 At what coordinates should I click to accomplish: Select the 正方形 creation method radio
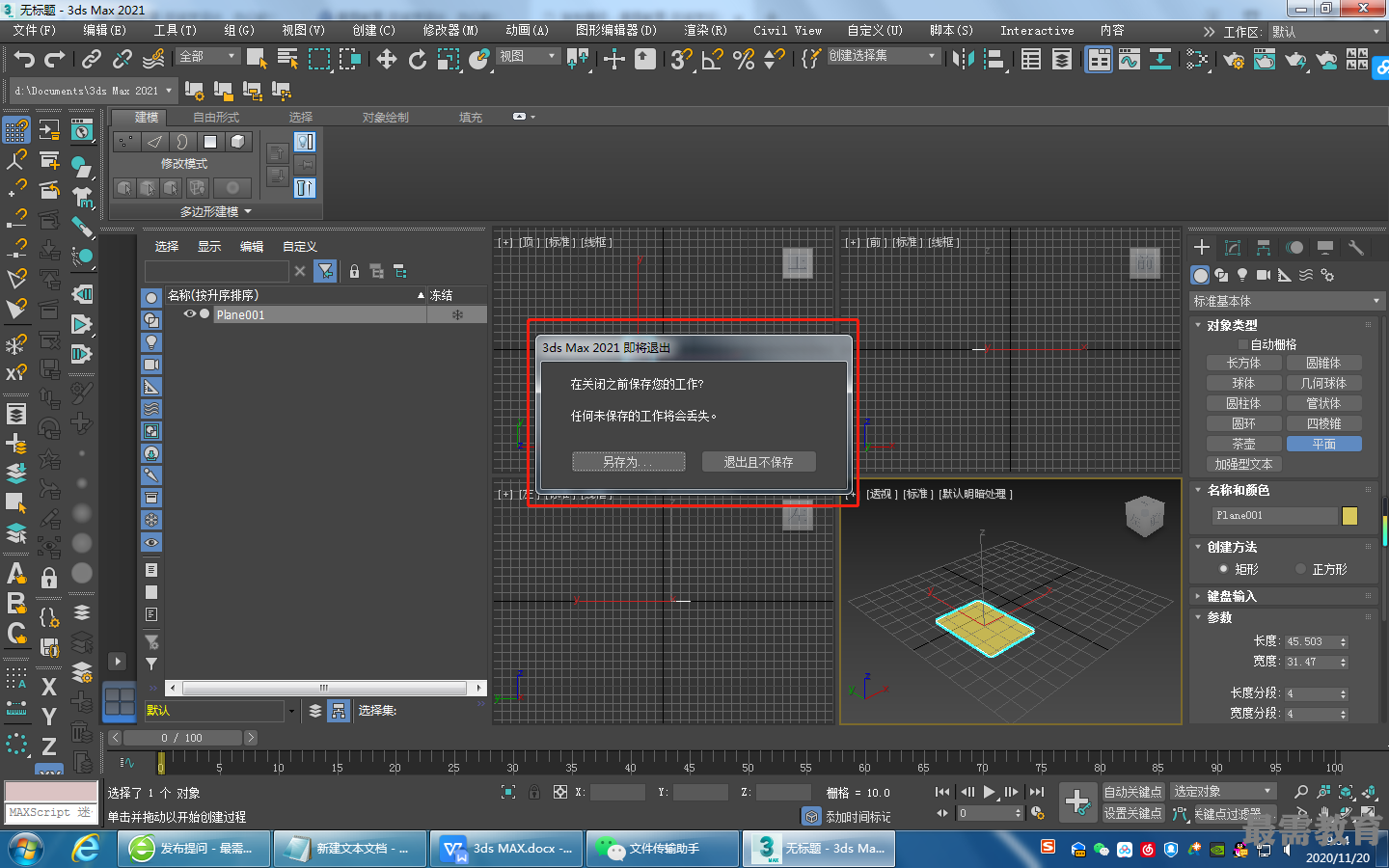point(1300,569)
